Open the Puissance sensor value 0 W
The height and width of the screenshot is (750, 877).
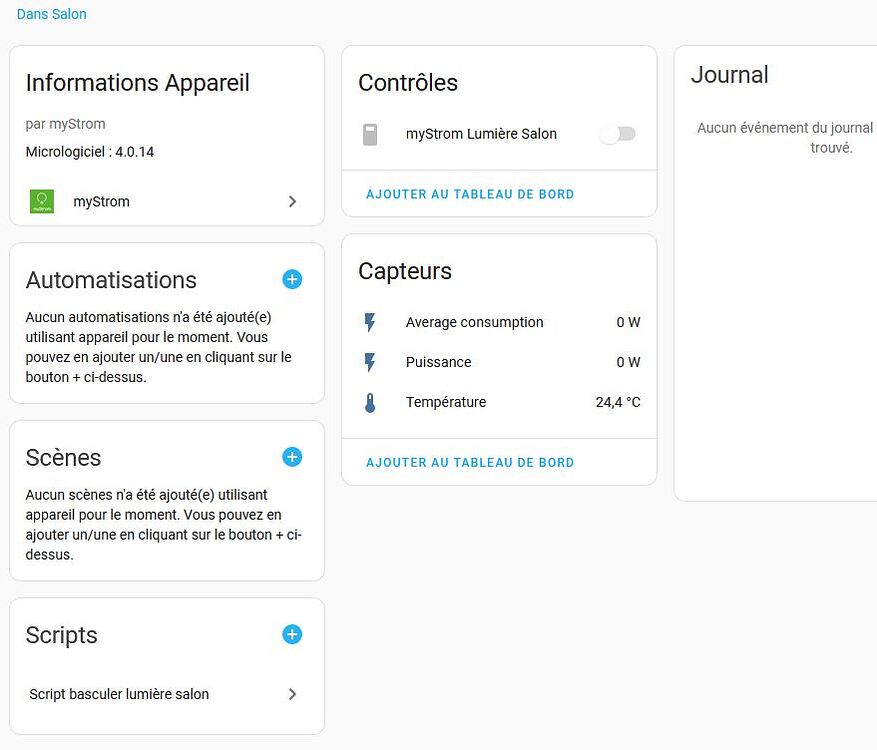[x=628, y=362]
